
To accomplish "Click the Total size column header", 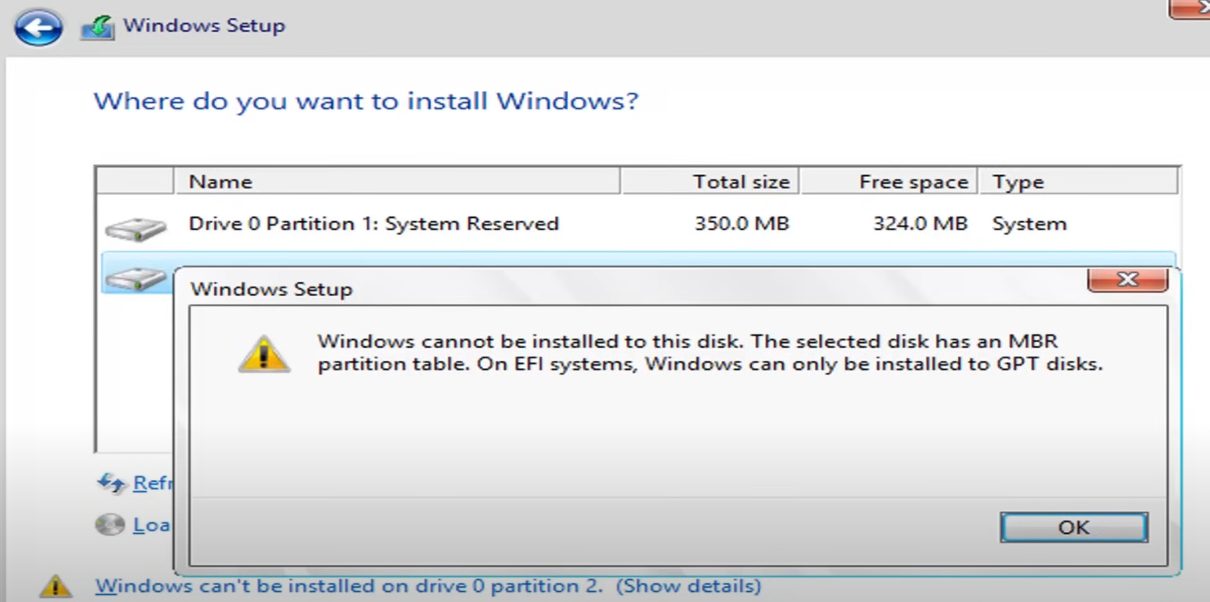I will [709, 181].
